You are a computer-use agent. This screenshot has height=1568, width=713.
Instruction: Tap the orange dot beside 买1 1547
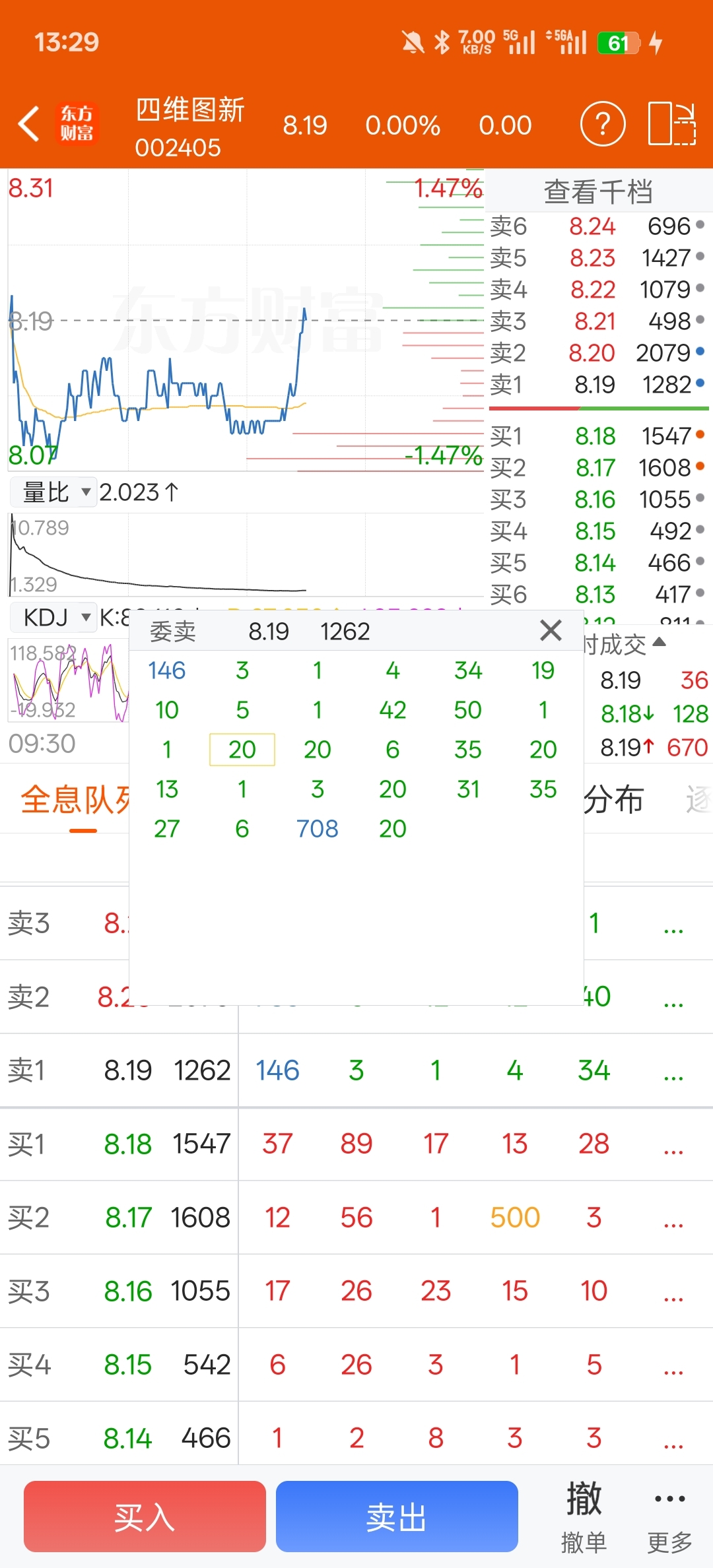[700, 434]
